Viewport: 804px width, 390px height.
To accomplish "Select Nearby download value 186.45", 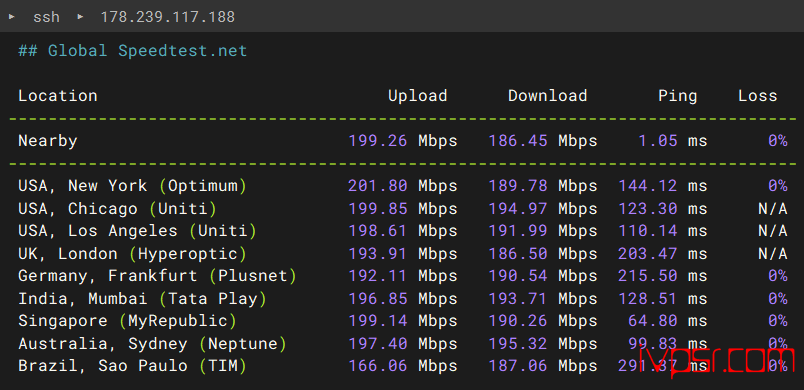I will coord(518,140).
